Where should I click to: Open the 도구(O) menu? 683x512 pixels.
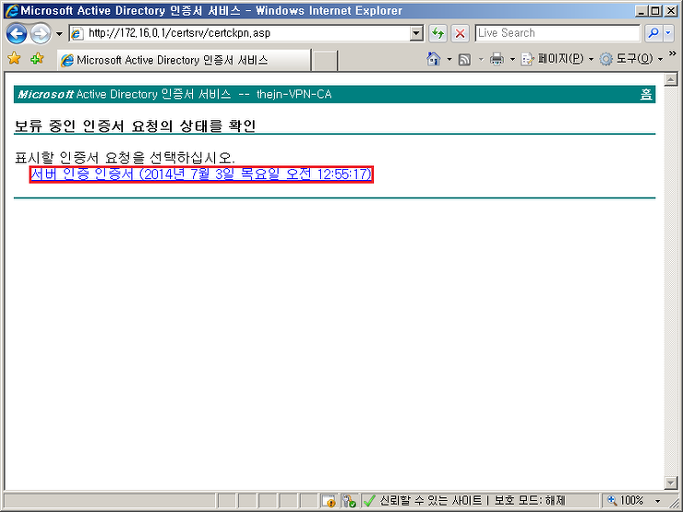tap(631, 59)
